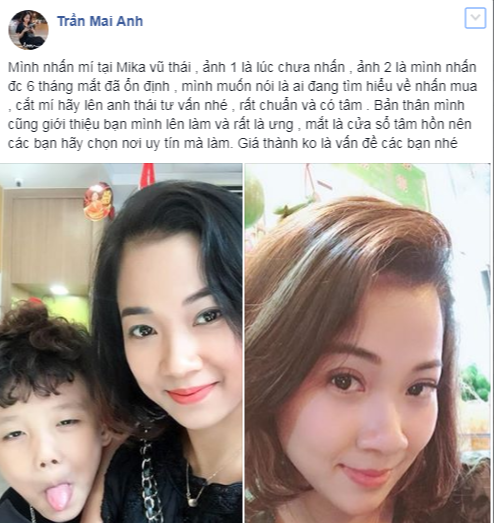Screen dimensions: 494x523
Task: Click the glowing ceiling light in left photo
Action: [59, 290]
